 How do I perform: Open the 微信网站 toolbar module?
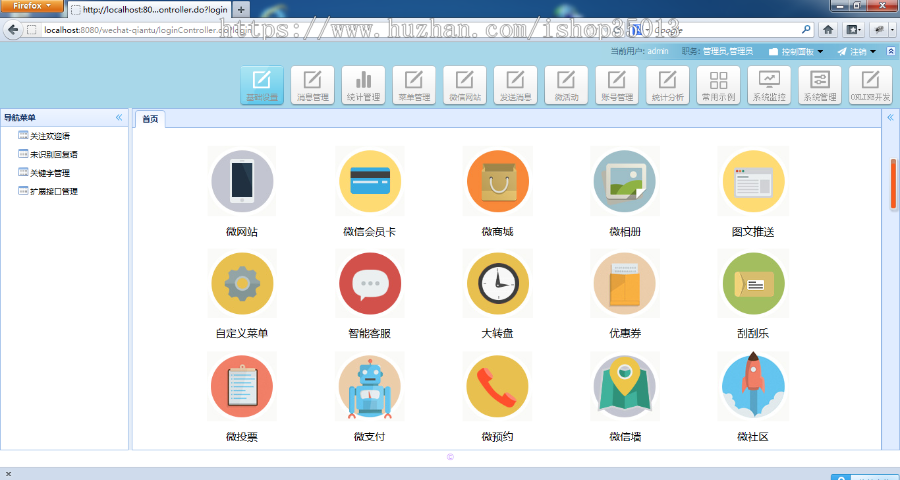[x=465, y=85]
